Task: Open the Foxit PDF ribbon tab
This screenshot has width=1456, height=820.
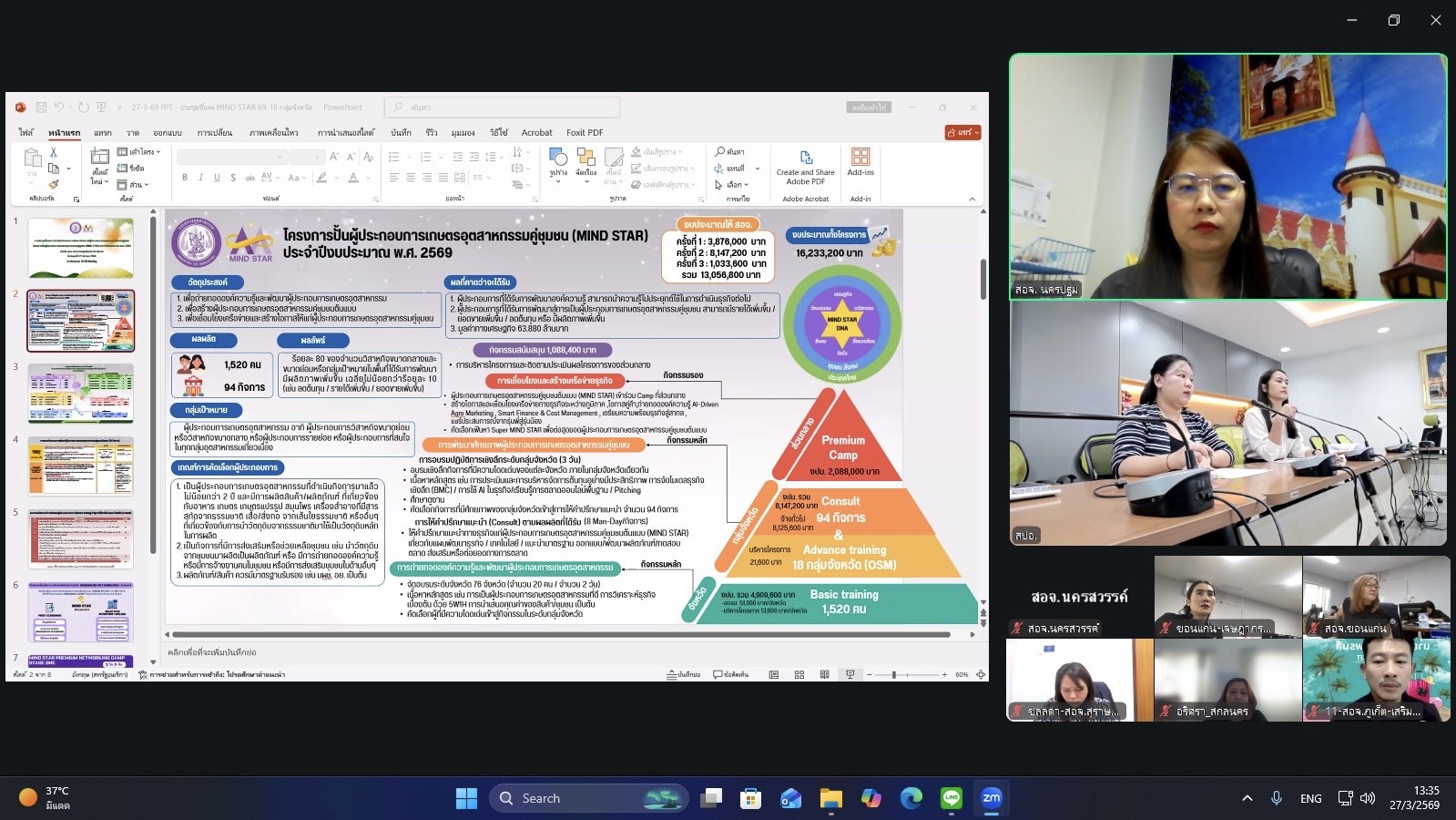Action: pyautogui.click(x=585, y=133)
